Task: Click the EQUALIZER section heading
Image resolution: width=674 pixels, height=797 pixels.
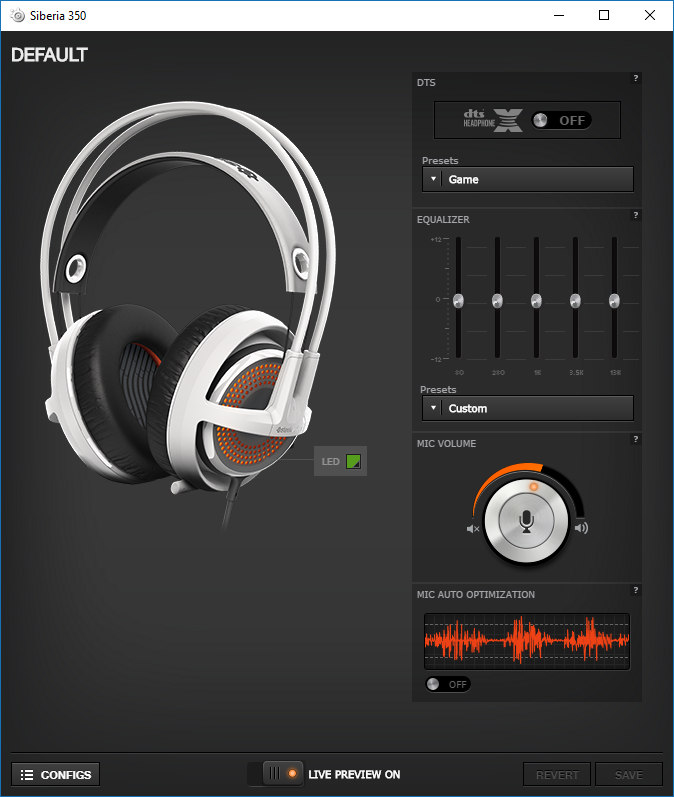Action: point(443,220)
